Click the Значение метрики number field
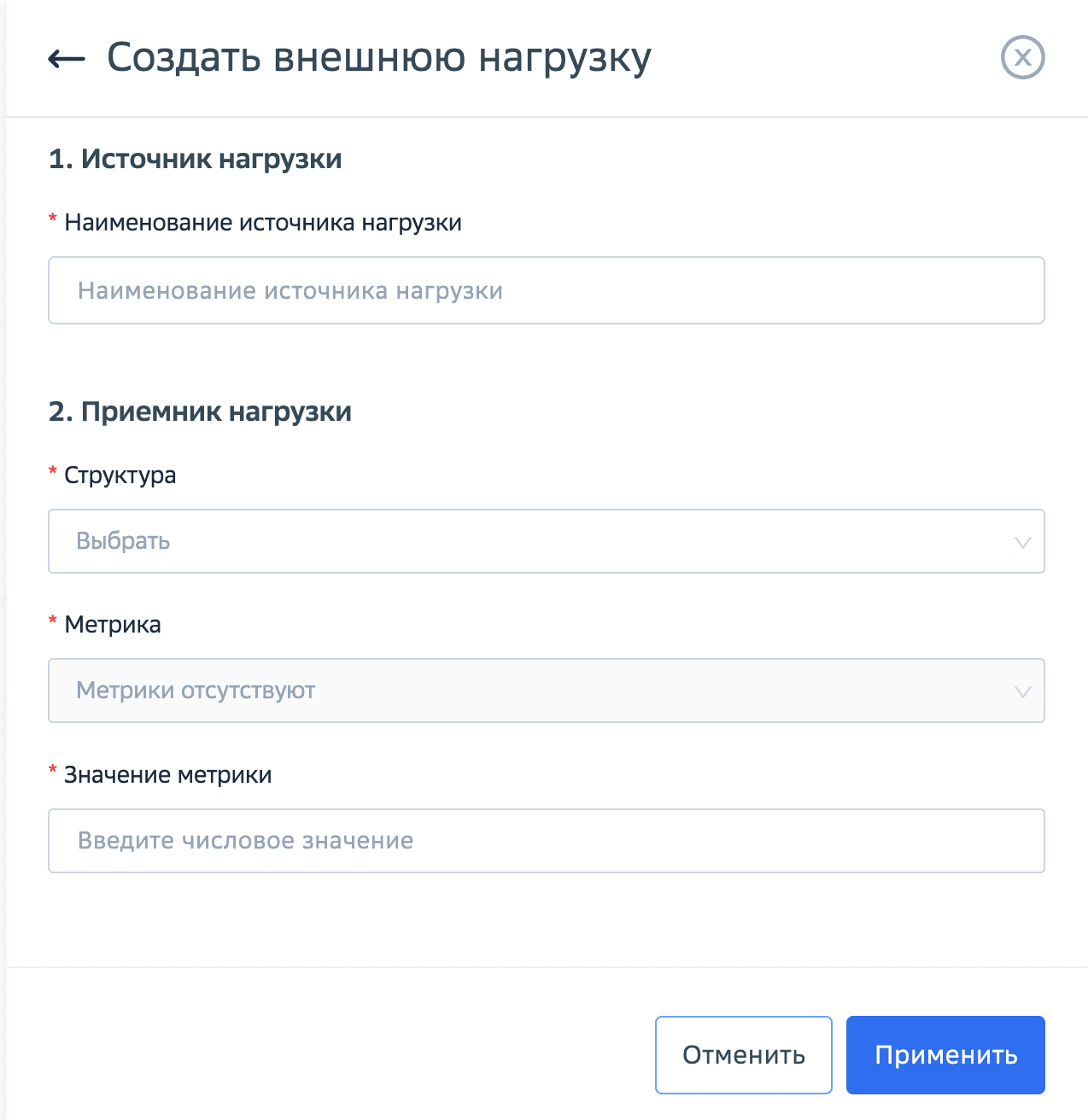This screenshot has width=1088, height=1120. coord(547,841)
